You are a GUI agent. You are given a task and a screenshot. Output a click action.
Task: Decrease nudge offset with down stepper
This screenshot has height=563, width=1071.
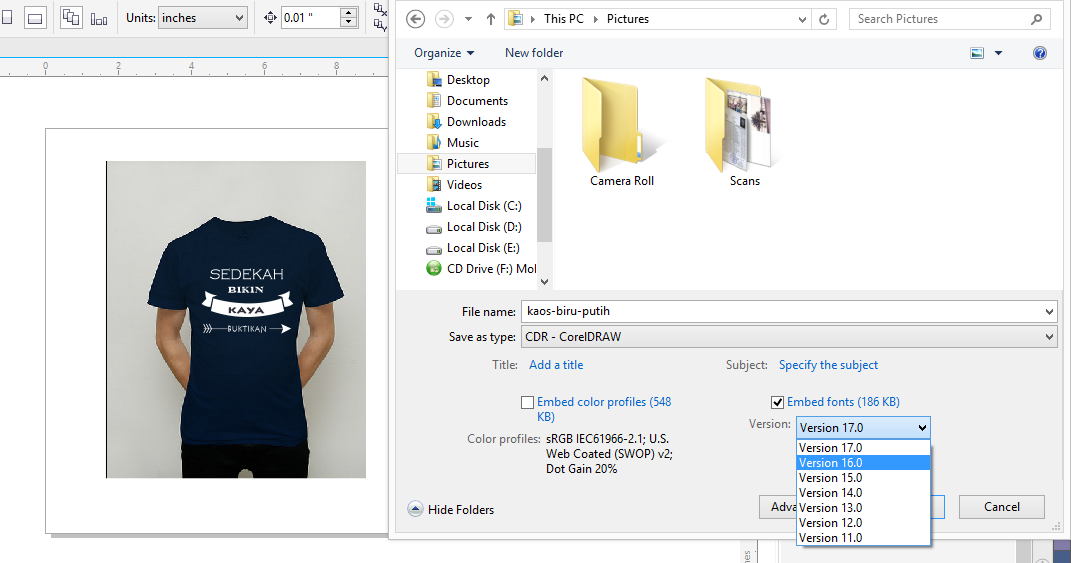(x=348, y=23)
